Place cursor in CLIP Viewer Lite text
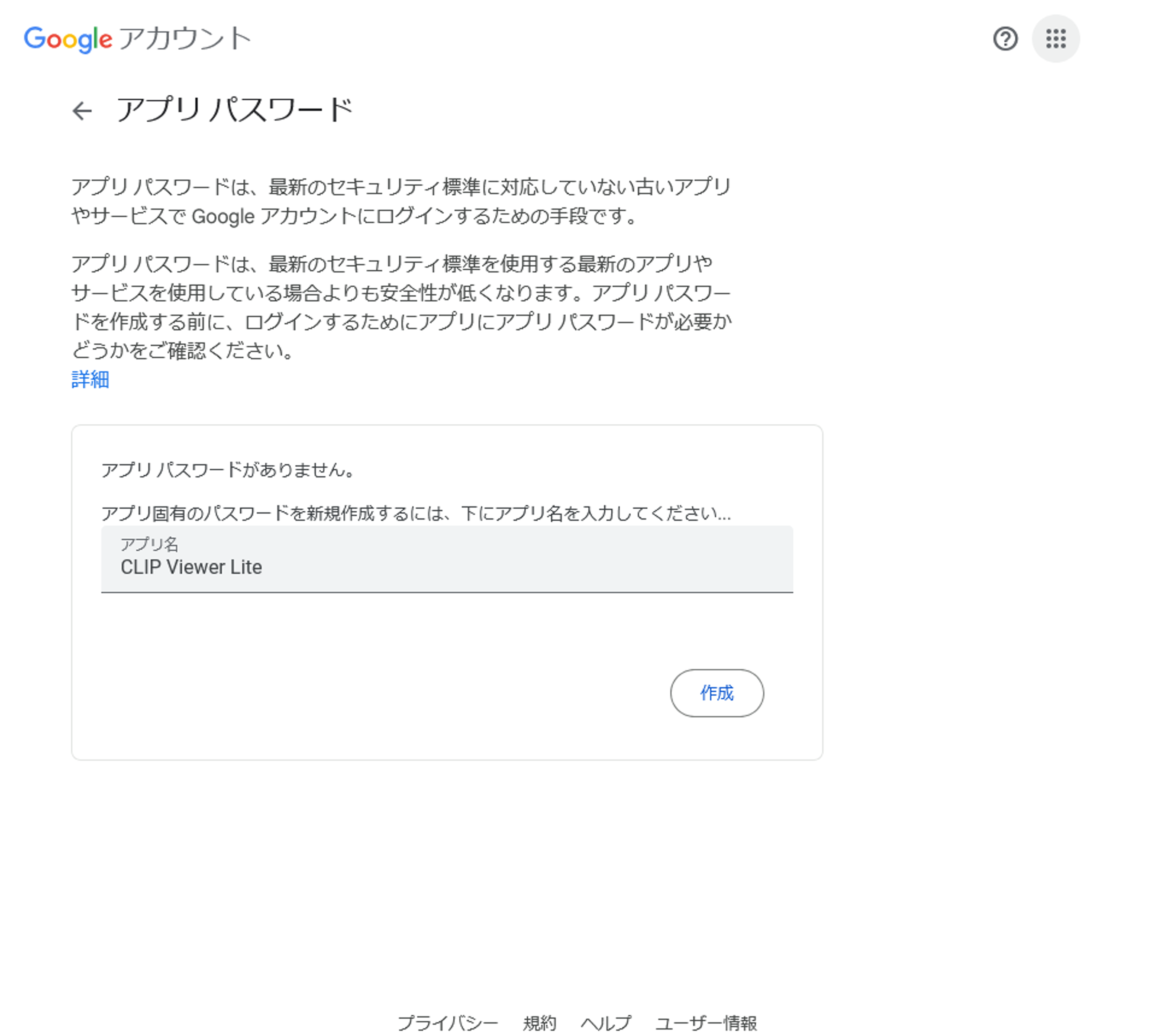The image size is (1155, 1036). coord(191,568)
